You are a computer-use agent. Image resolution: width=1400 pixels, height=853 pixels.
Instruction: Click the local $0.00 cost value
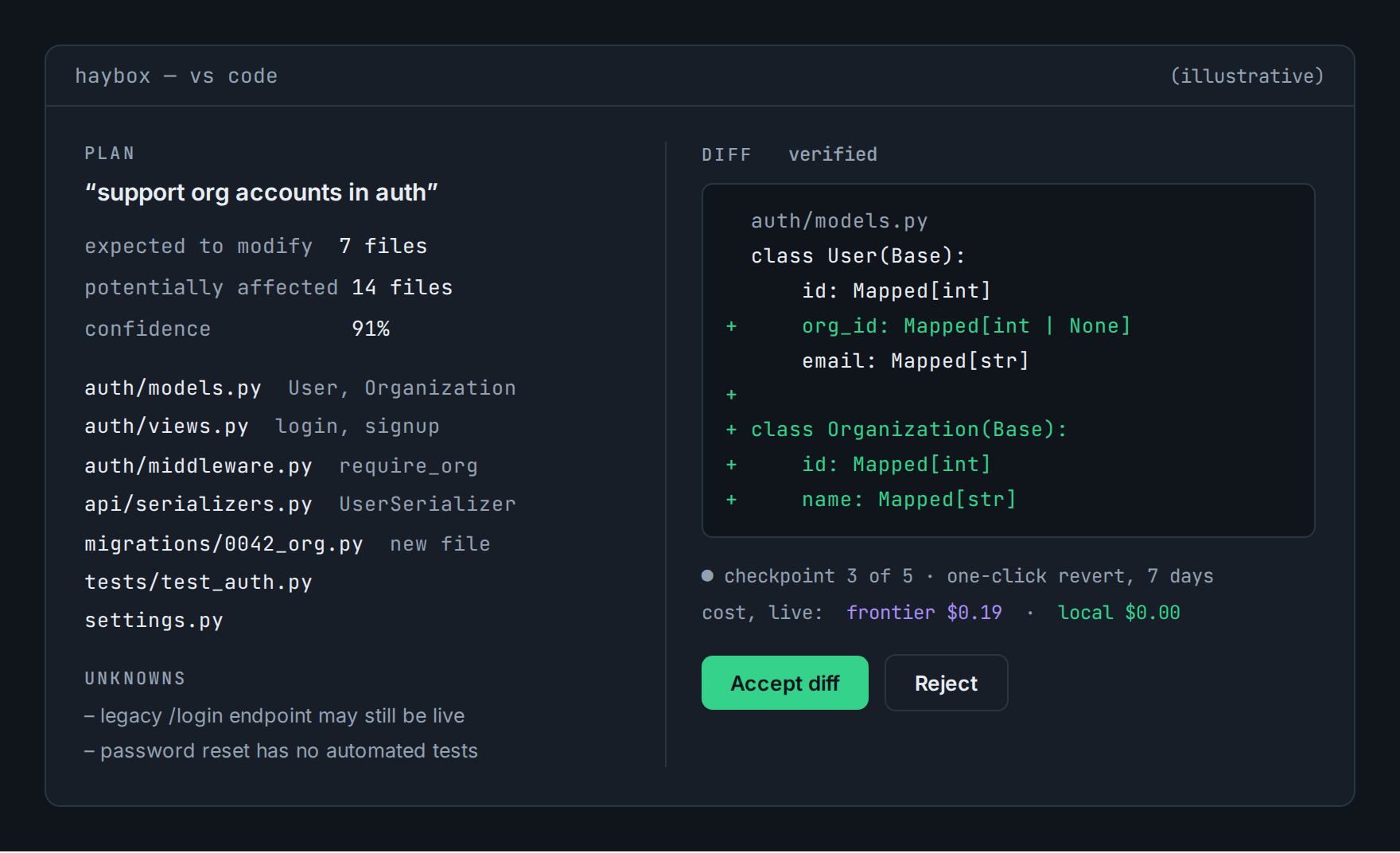point(1119,613)
